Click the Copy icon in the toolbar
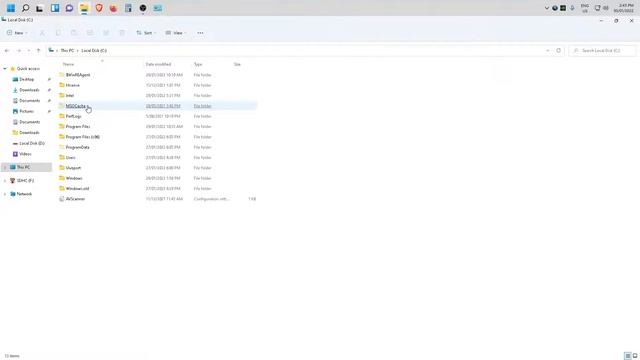 58,33
